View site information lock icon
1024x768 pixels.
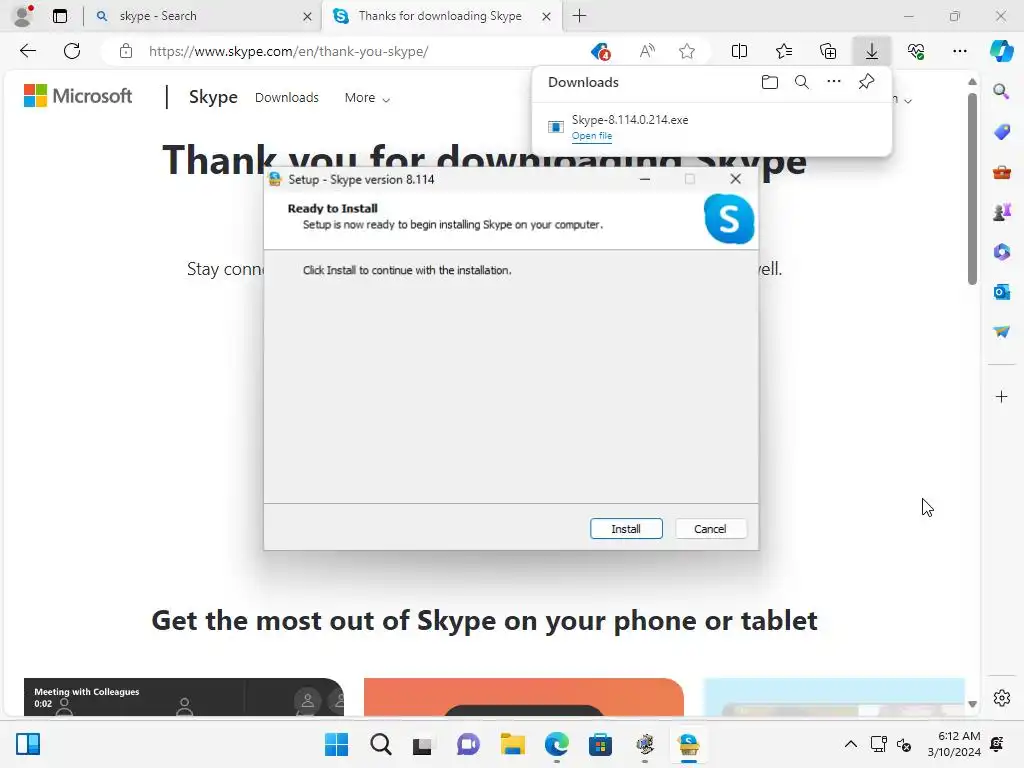(125, 51)
